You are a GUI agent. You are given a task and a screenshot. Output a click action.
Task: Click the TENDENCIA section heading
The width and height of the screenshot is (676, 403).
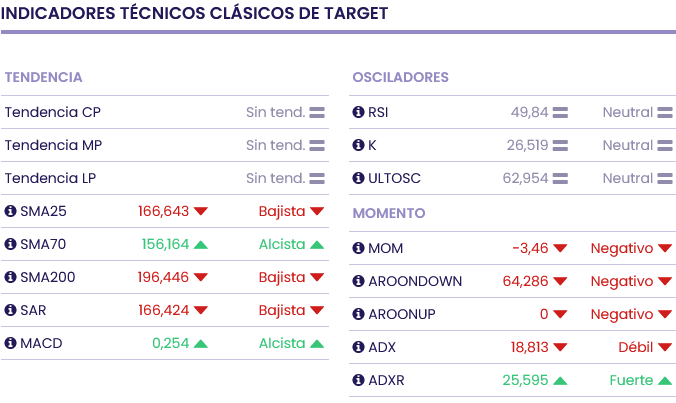[x=43, y=77]
